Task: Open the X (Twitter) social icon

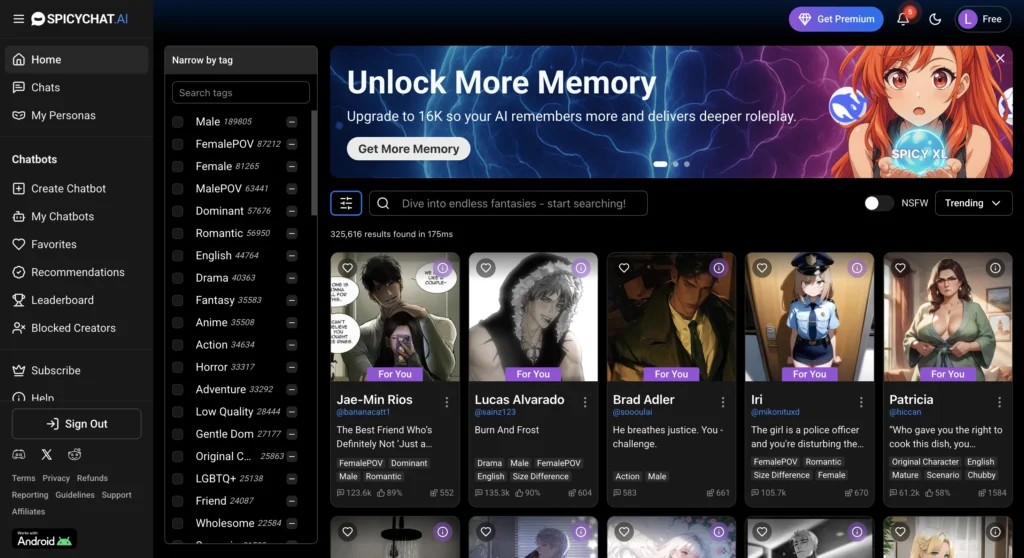Action: (x=46, y=455)
